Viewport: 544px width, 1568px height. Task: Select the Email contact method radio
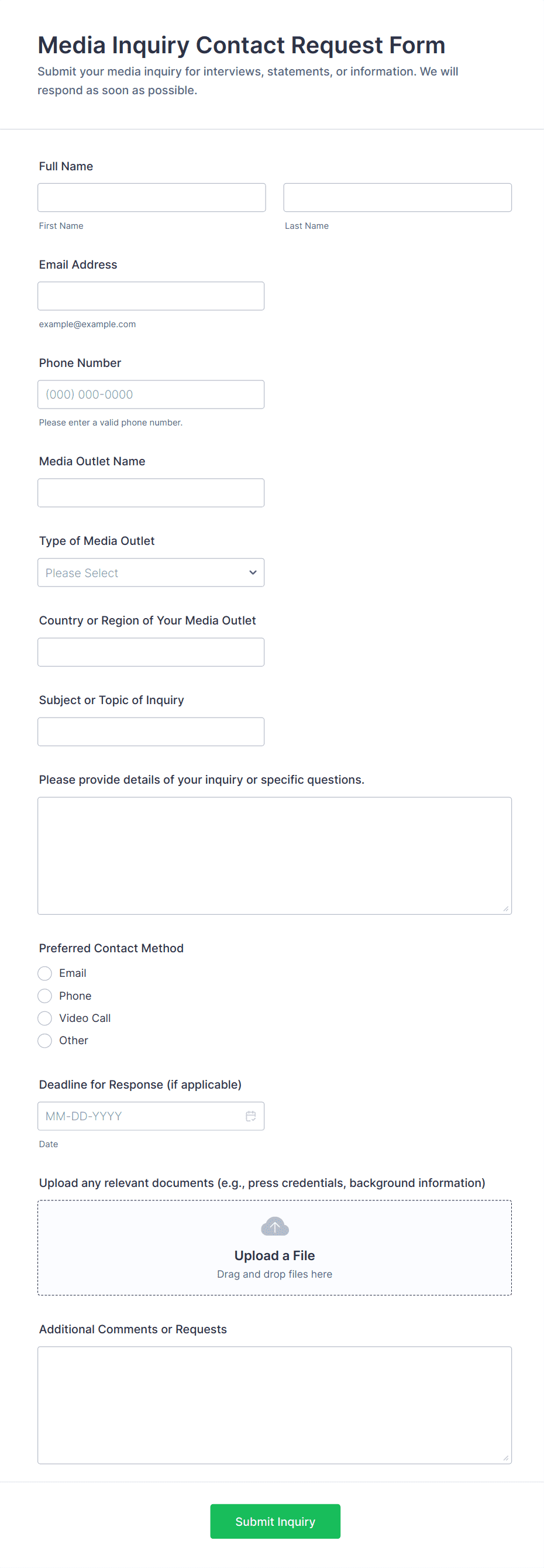click(x=45, y=973)
